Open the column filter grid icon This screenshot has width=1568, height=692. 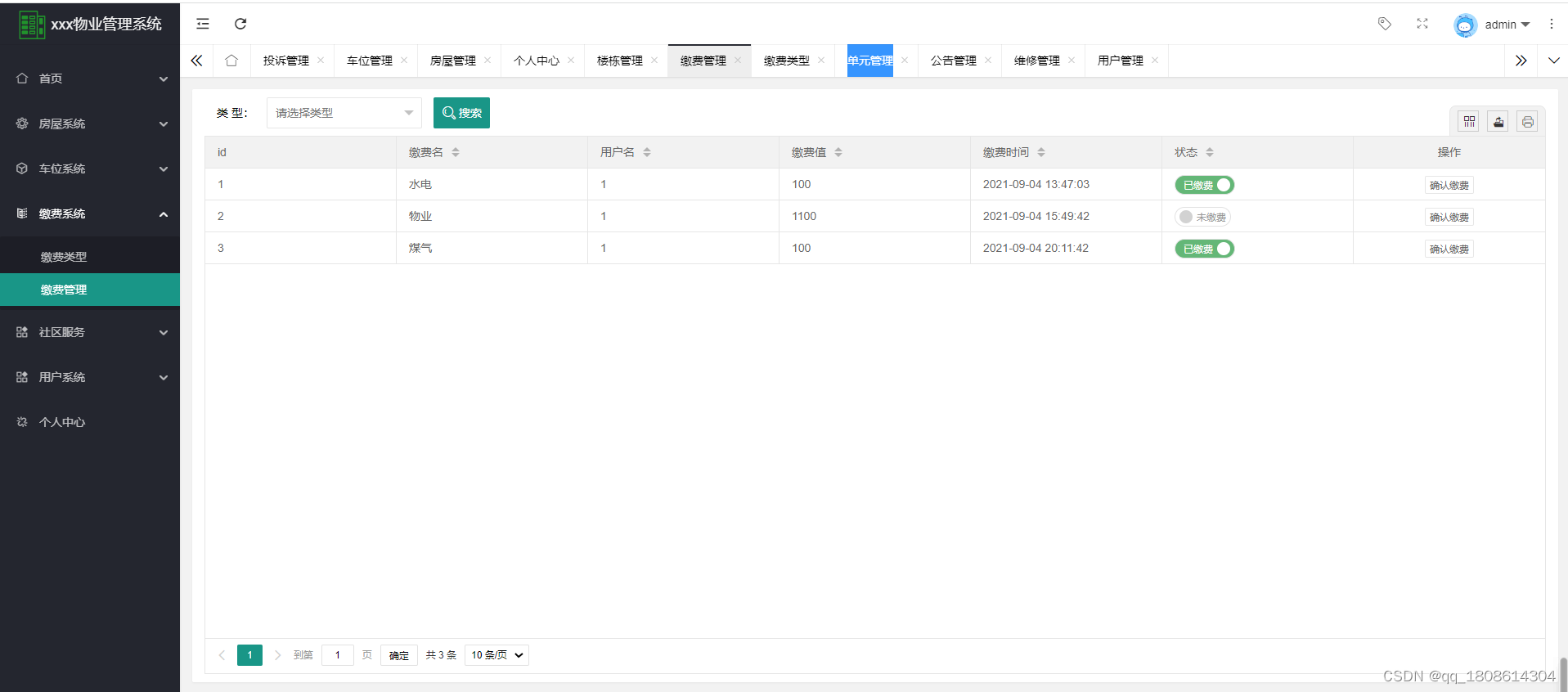click(x=1469, y=122)
